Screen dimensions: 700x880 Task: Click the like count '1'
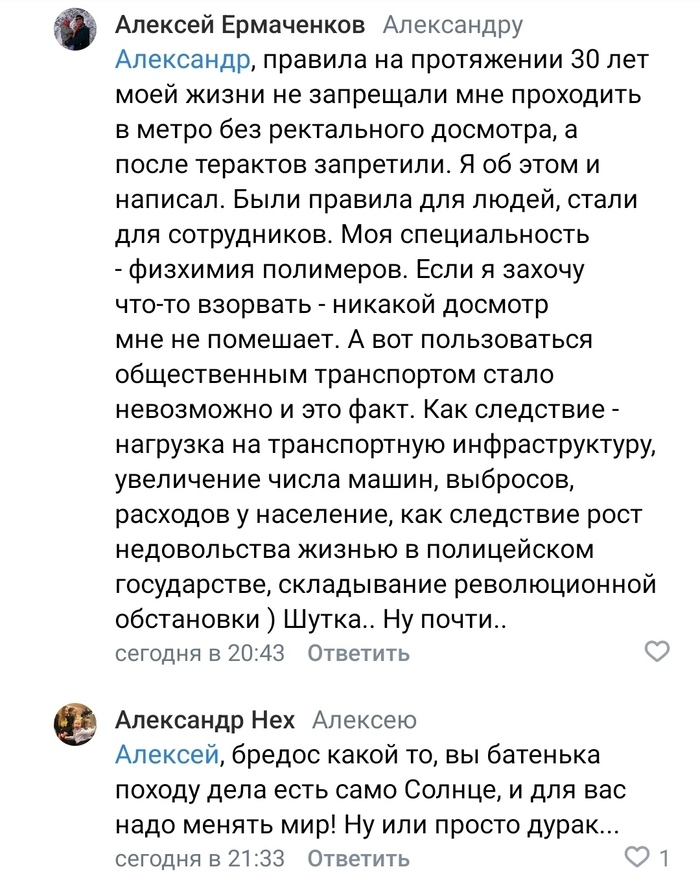pos(663,857)
